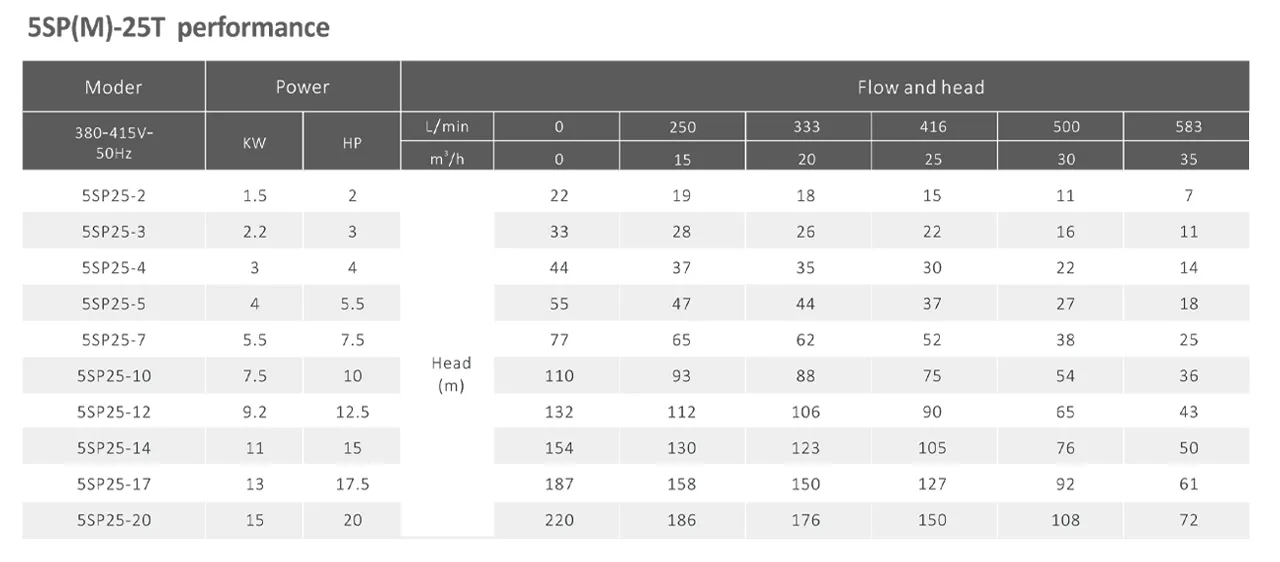Select the "Moder" column header
The image size is (1280, 562).
click(x=113, y=87)
